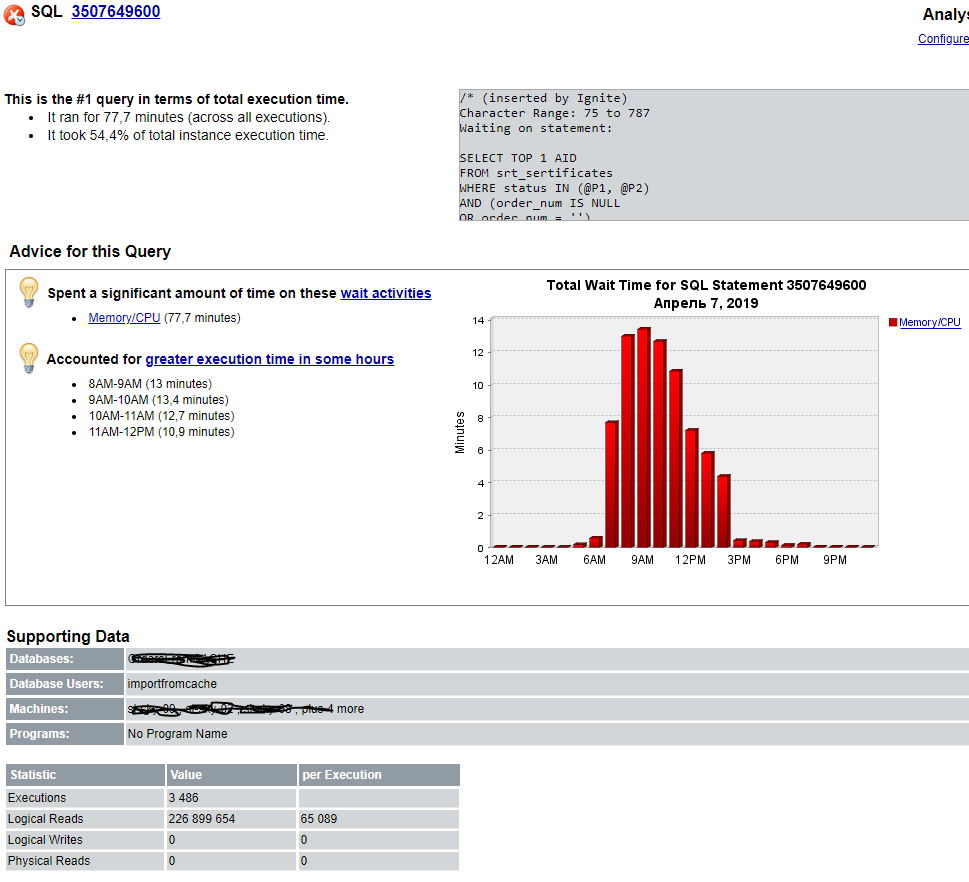Click the 'Advice for this Query' heading
The height and width of the screenshot is (882, 969).
pos(90,252)
